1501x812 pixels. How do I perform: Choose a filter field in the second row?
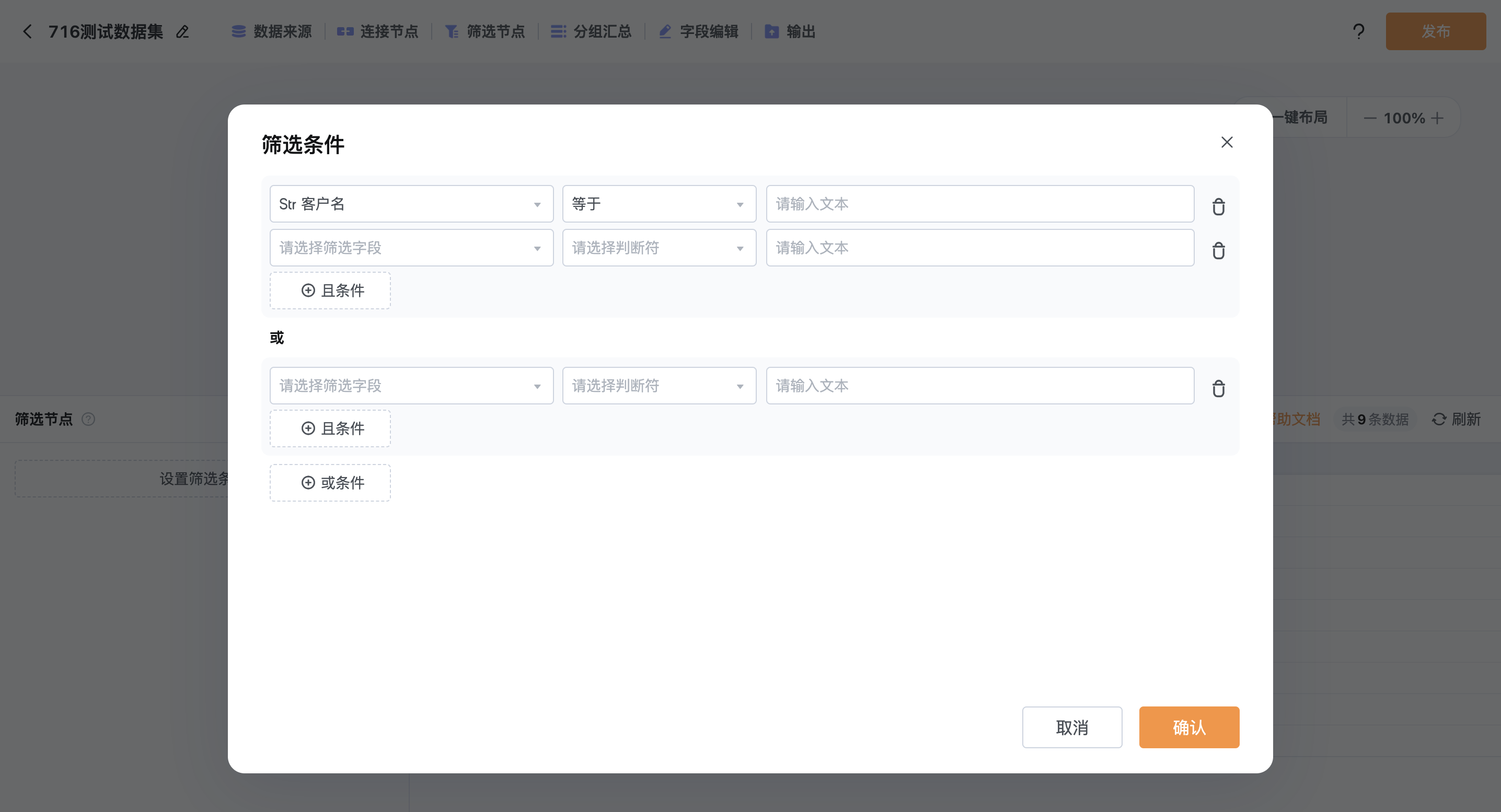411,248
